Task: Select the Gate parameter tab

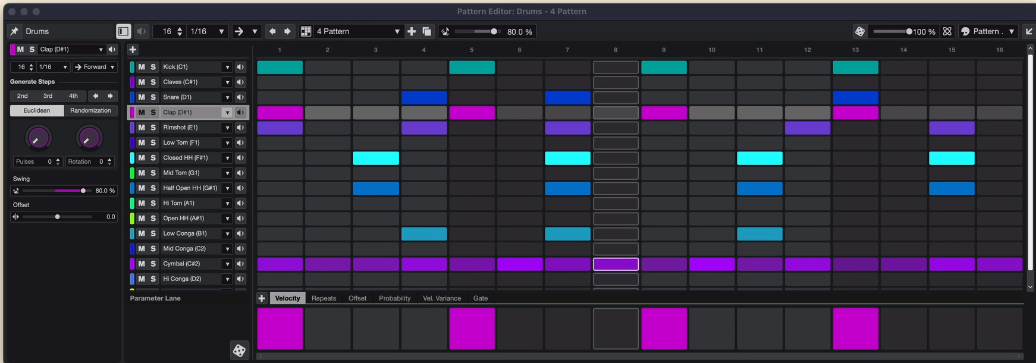Action: (480, 298)
